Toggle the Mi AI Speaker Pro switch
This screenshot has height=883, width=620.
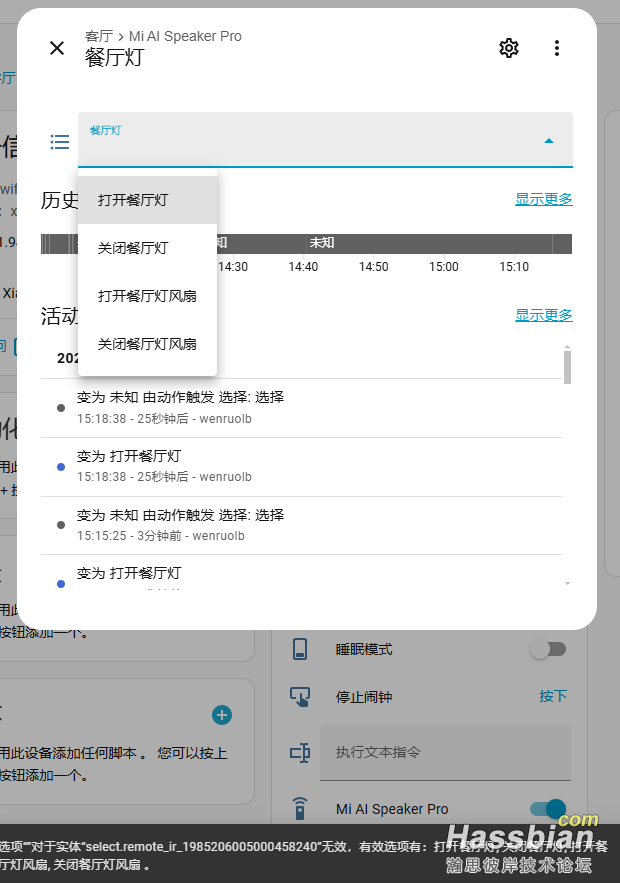pyautogui.click(x=548, y=809)
